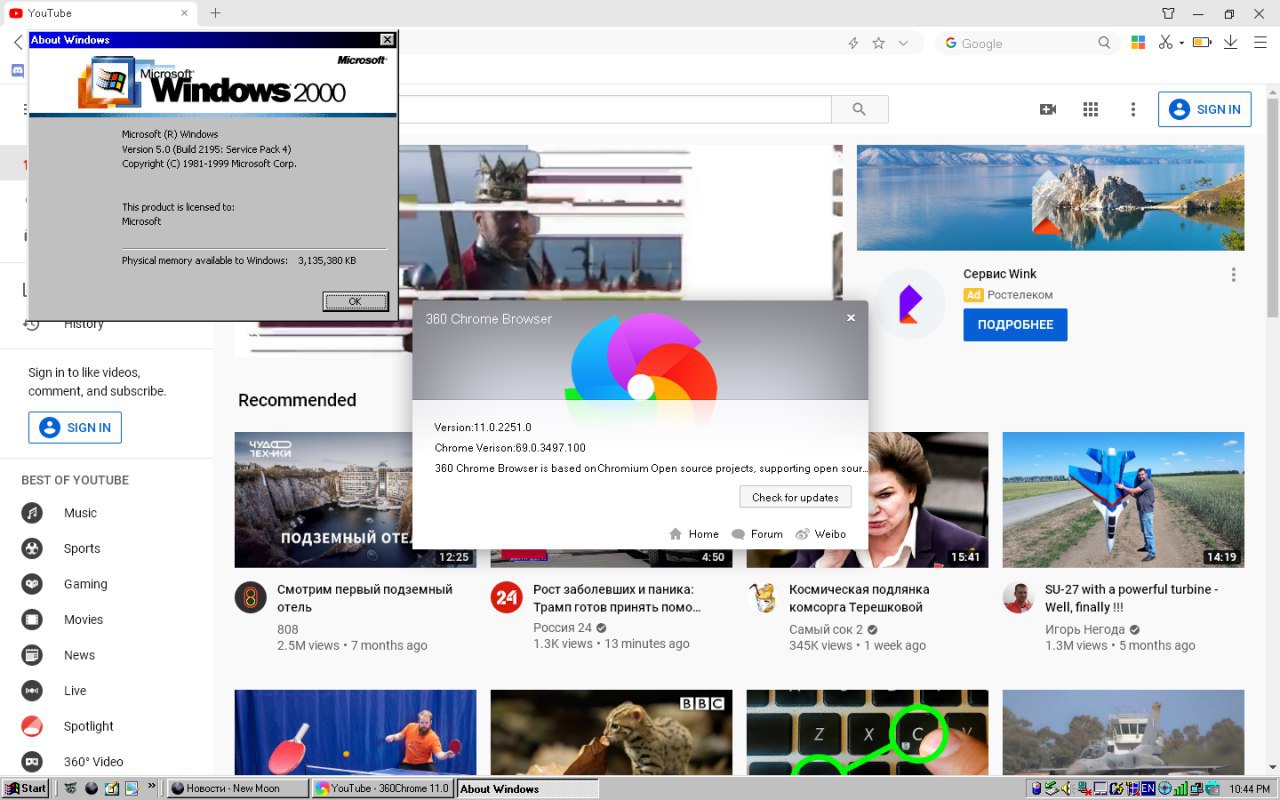Open the YouTube apps grid icon
The width and height of the screenshot is (1280, 800).
(x=1091, y=109)
